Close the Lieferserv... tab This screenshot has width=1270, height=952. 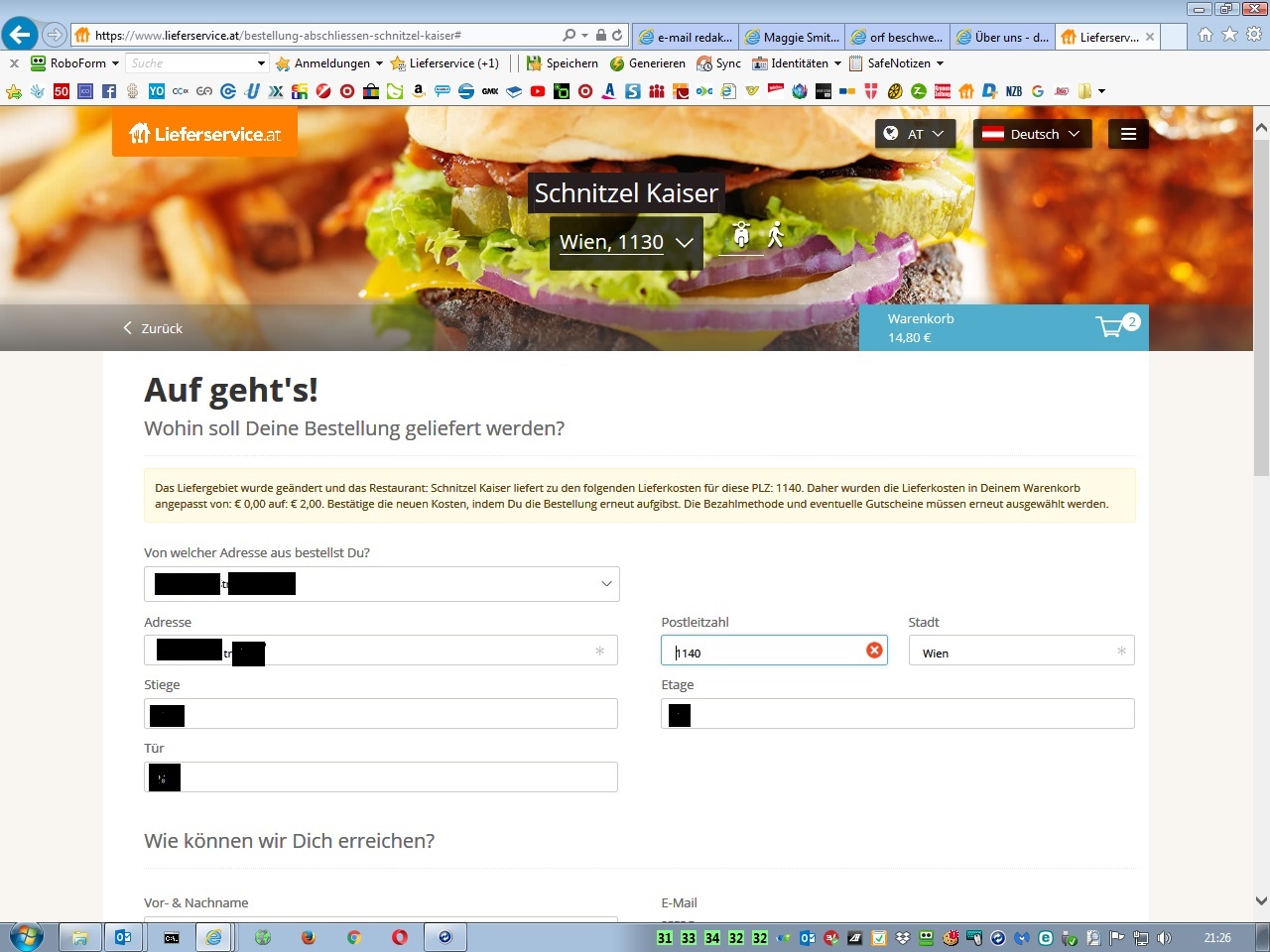point(1150,37)
